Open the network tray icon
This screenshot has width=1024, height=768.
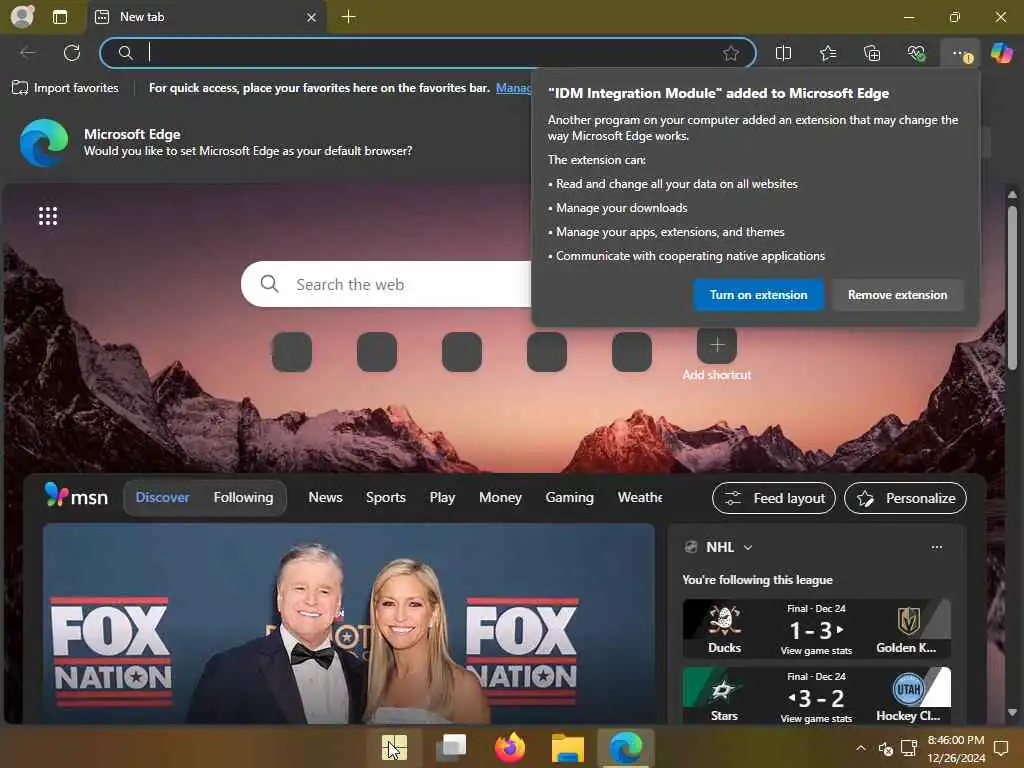tap(908, 748)
